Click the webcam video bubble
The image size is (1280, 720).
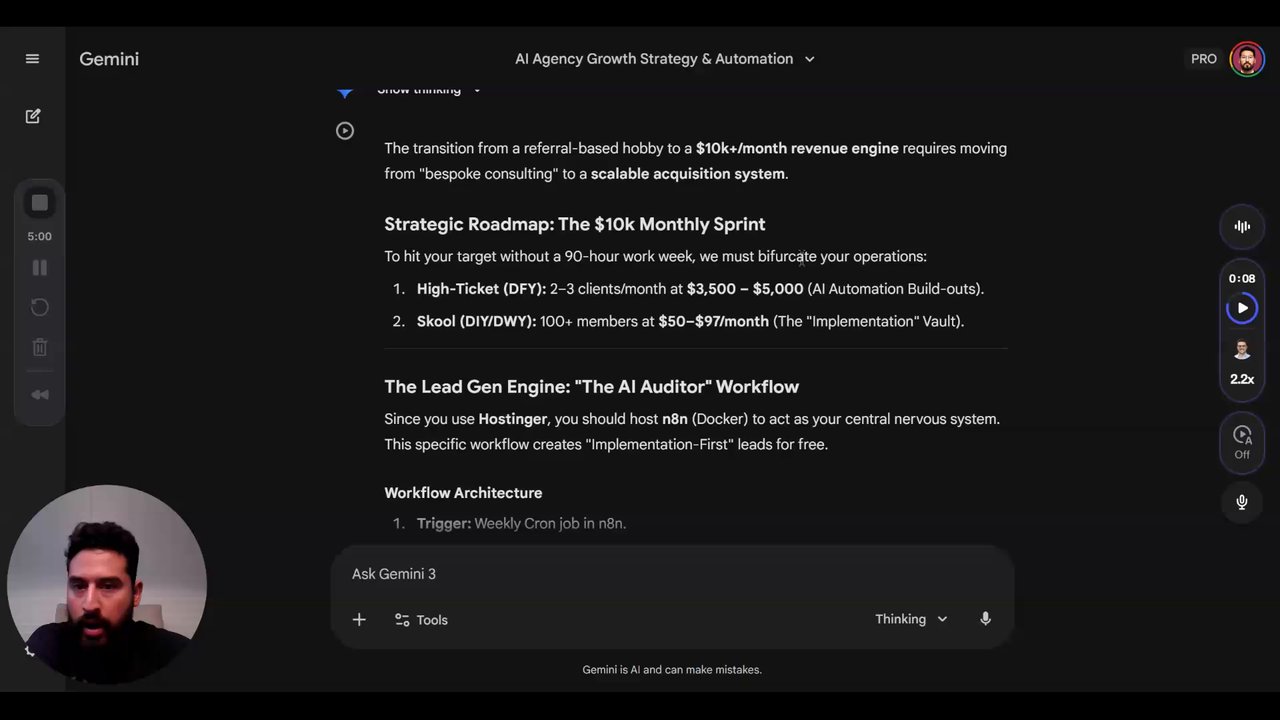coord(107,585)
